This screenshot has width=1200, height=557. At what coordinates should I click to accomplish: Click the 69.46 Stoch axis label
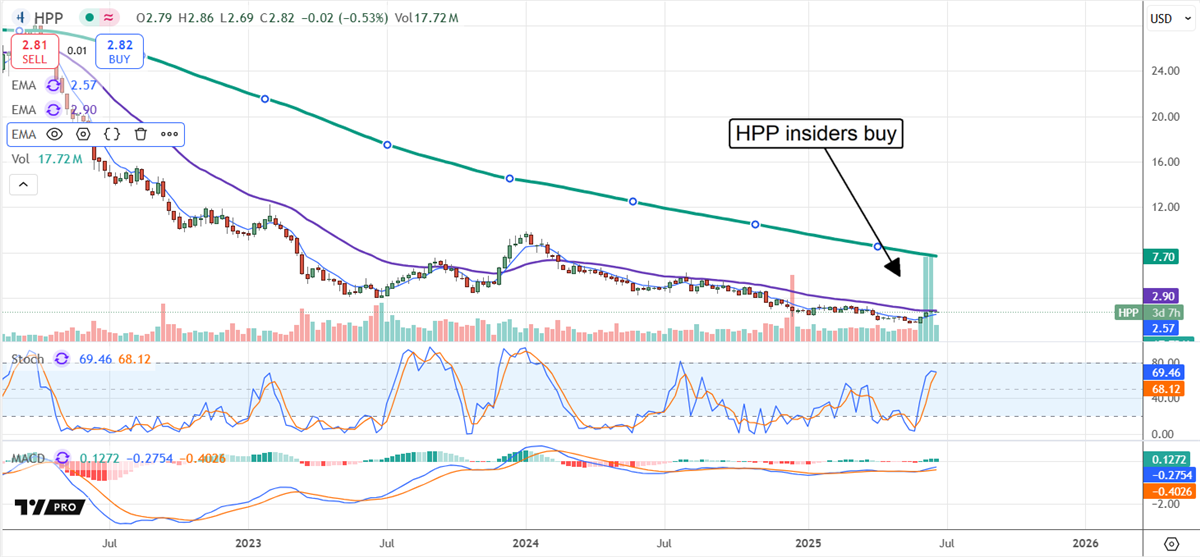pyautogui.click(x=1162, y=372)
